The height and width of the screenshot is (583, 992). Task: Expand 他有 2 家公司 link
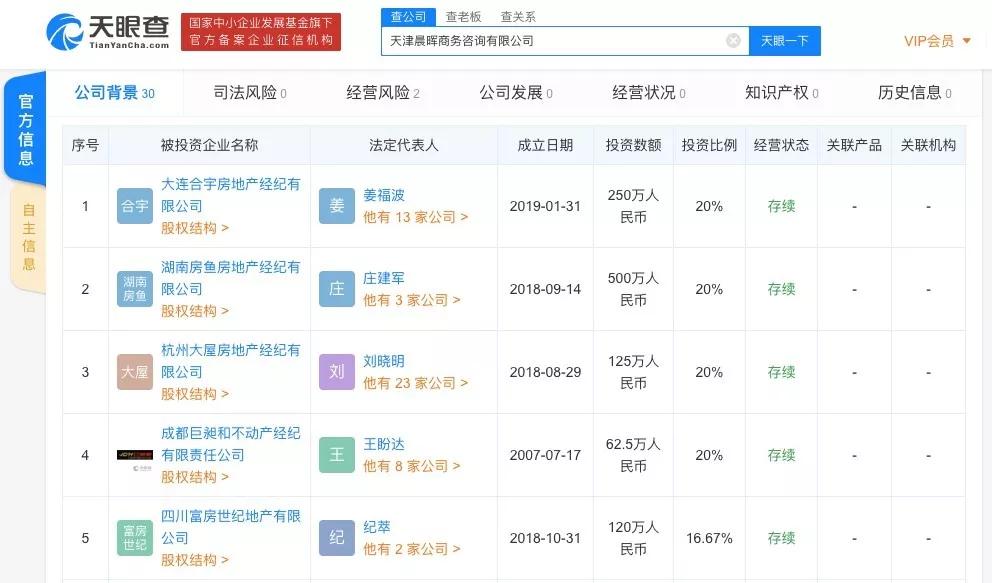coord(412,549)
